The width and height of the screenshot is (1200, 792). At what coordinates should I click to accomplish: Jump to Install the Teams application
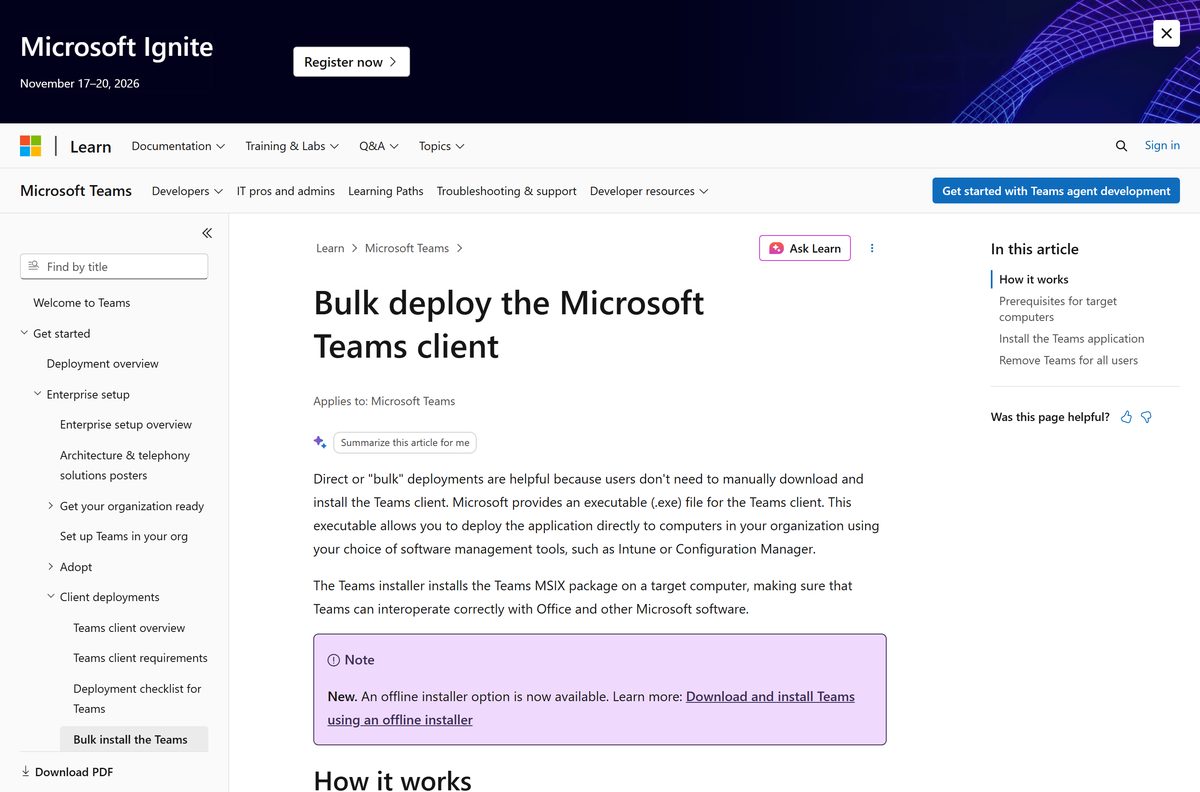tap(1072, 339)
